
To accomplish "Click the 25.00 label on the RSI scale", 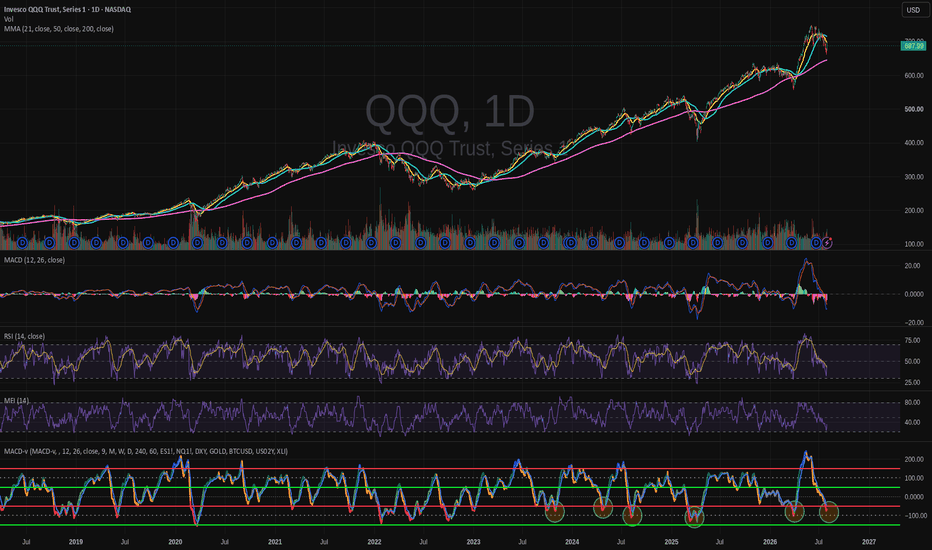I will click(914, 382).
